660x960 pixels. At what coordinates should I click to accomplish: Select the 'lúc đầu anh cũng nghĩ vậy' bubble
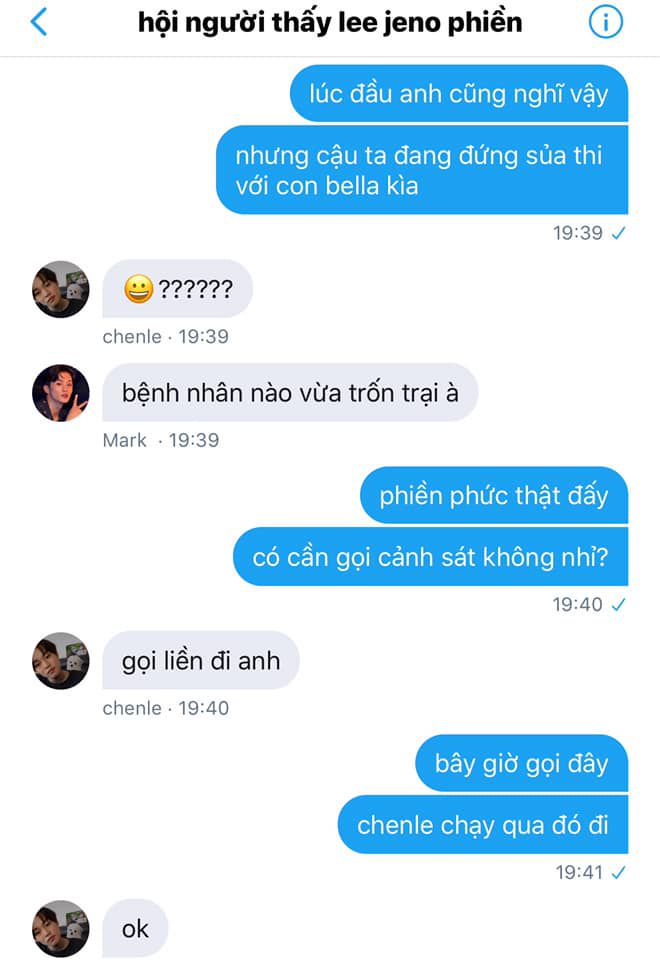point(459,94)
